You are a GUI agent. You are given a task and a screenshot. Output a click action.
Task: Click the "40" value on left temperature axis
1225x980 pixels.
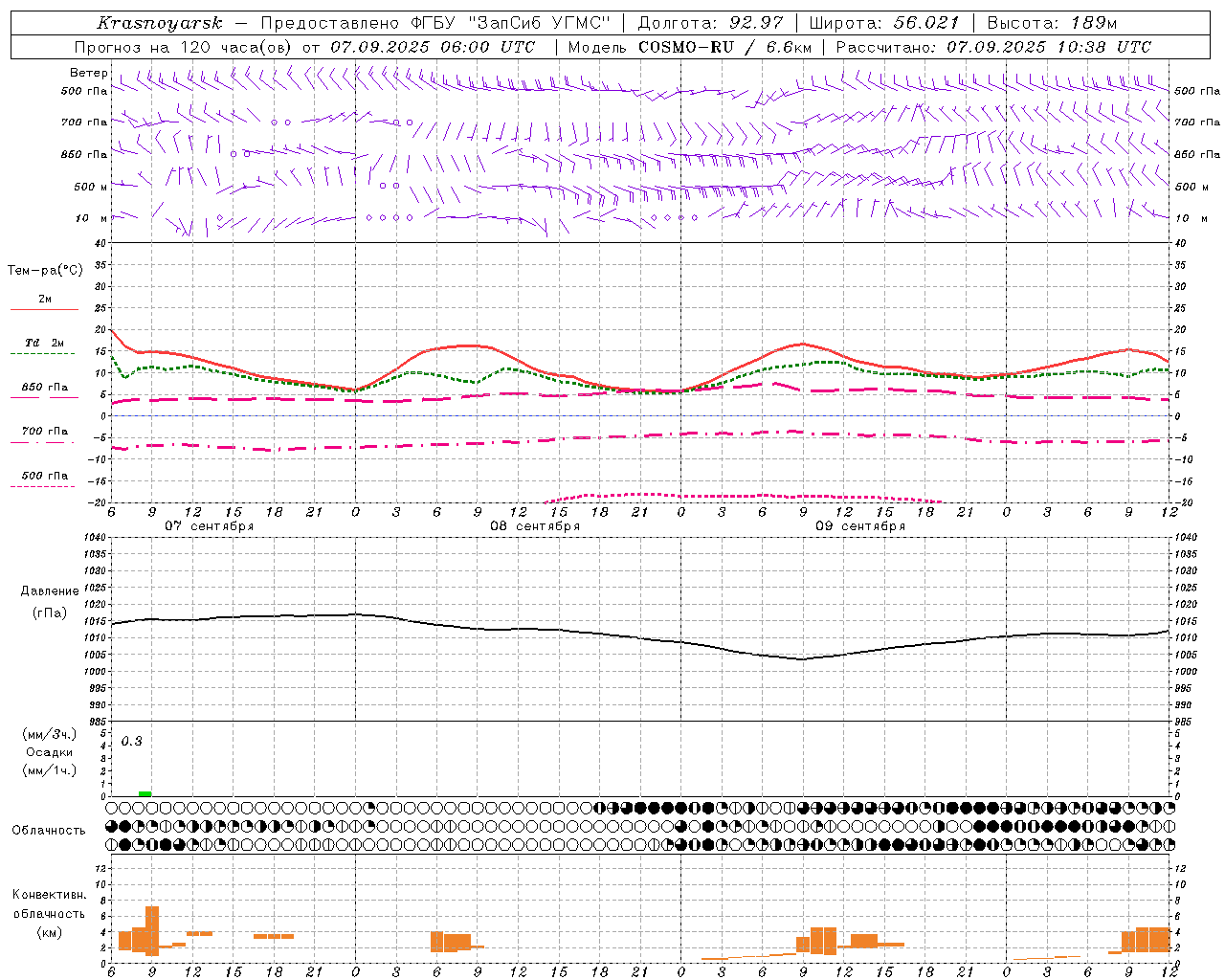100,243
